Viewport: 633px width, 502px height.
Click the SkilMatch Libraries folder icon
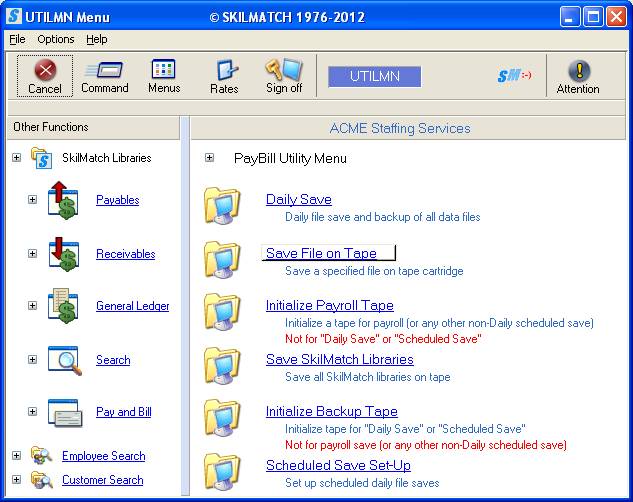42,158
